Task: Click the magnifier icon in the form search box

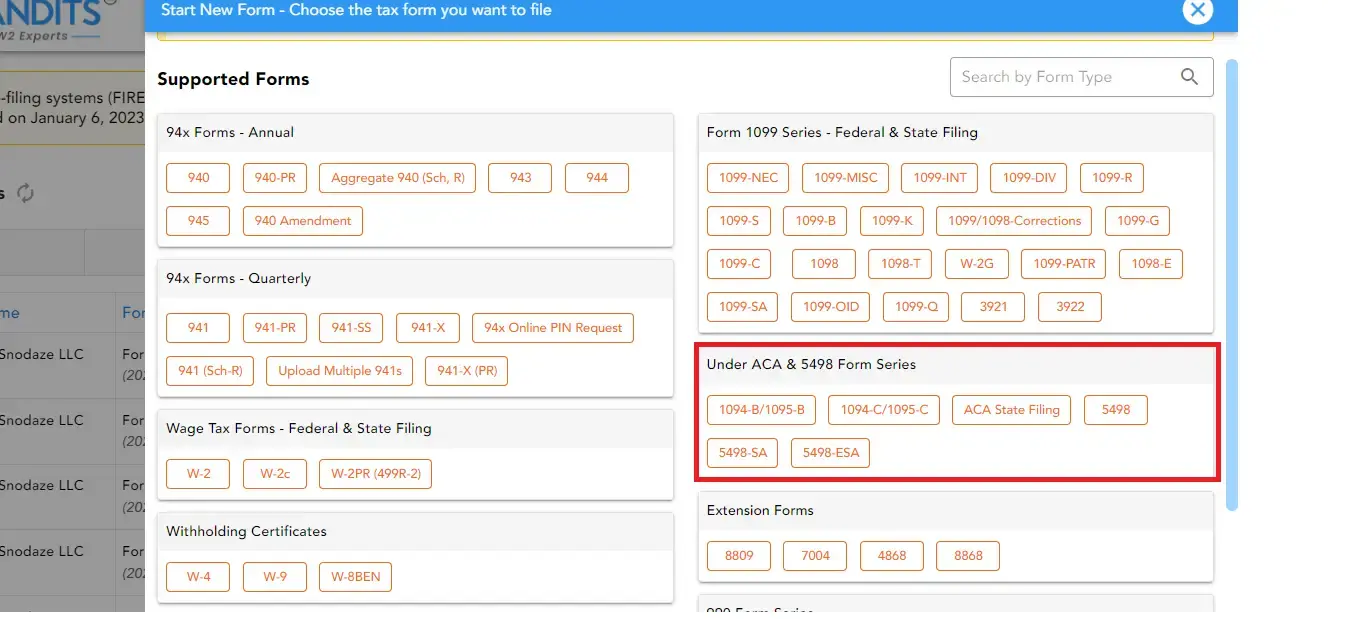Action: click(1189, 77)
